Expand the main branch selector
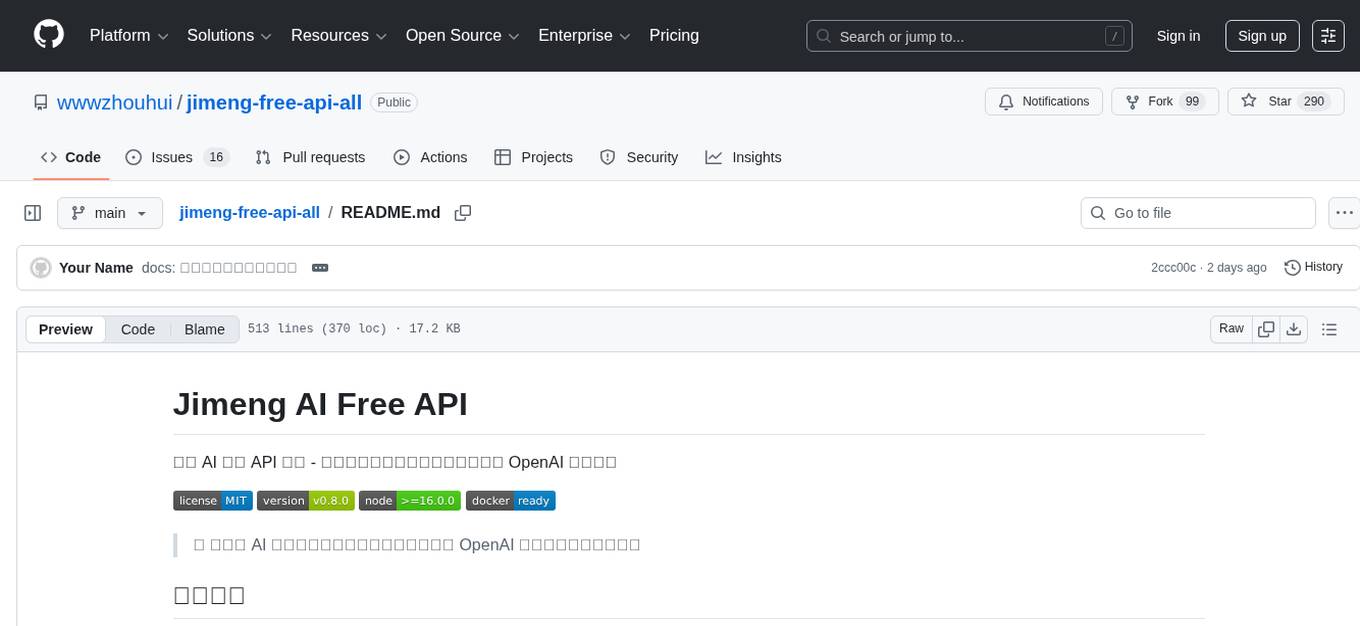 tap(110, 212)
